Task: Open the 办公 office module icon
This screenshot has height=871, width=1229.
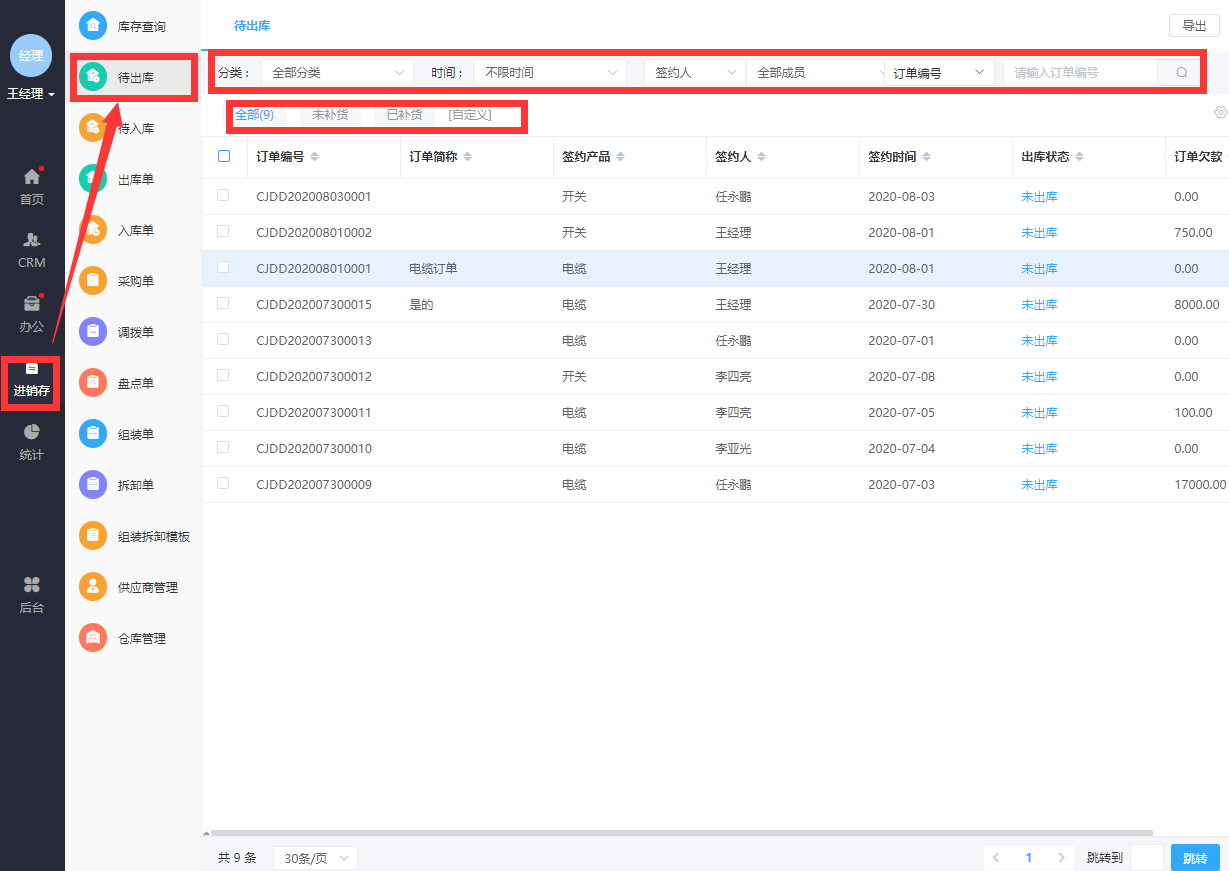Action: point(32,304)
